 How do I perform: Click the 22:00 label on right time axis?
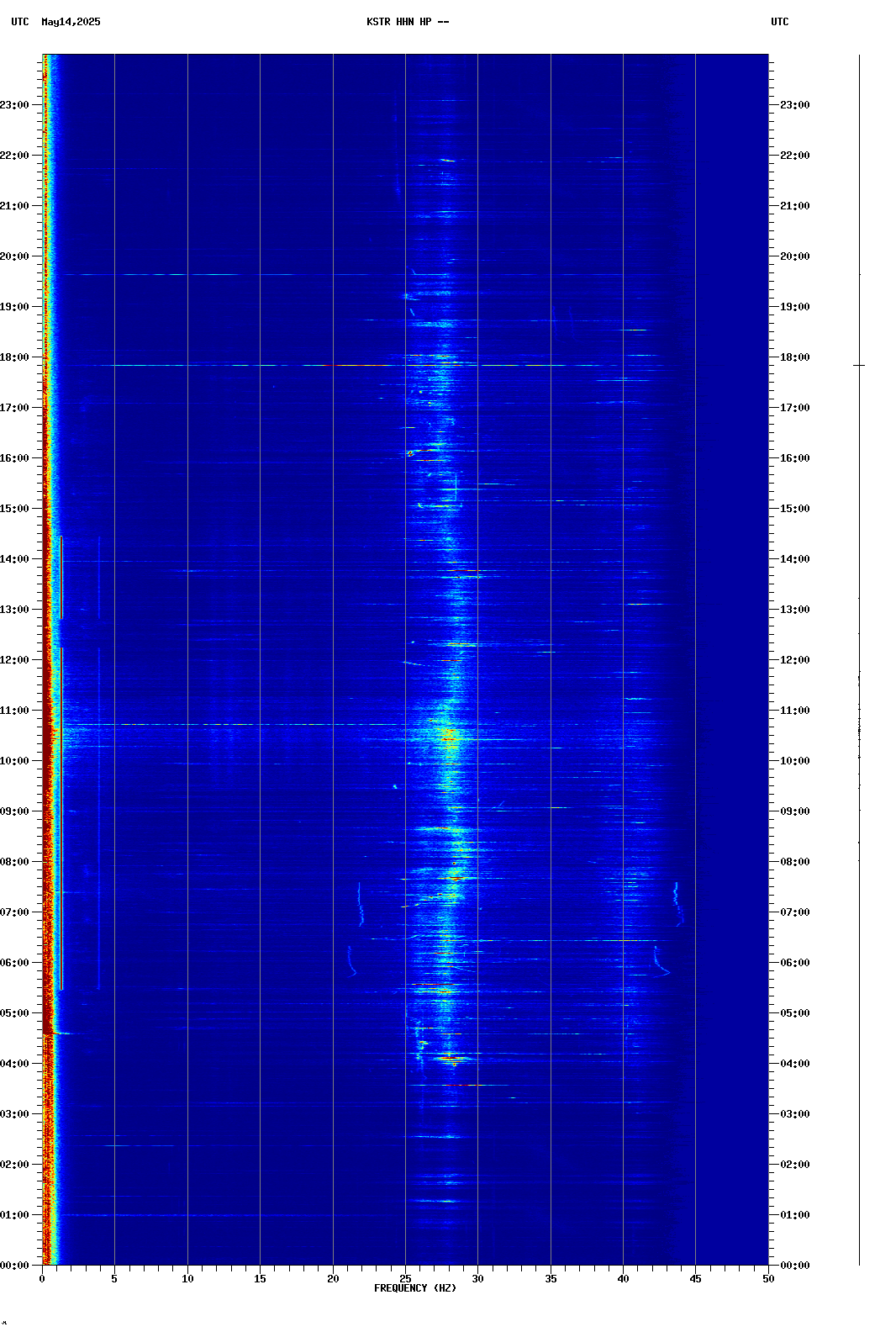pyautogui.click(x=795, y=156)
